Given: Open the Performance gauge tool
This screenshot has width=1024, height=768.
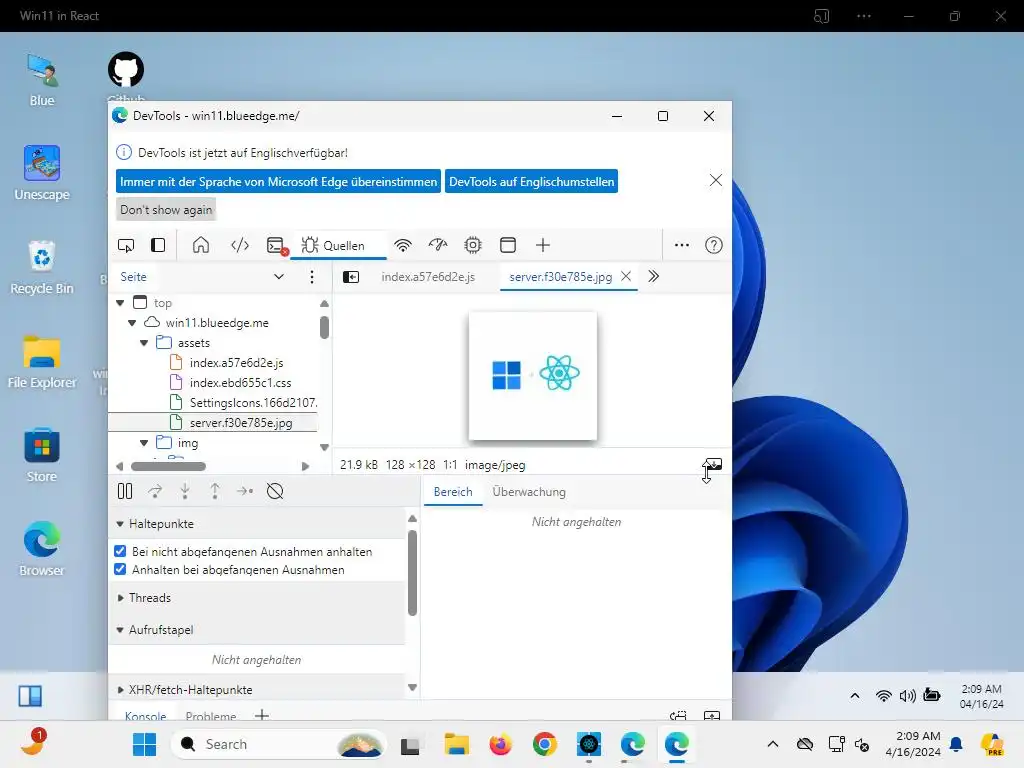Looking at the screenshot, I should point(438,246).
